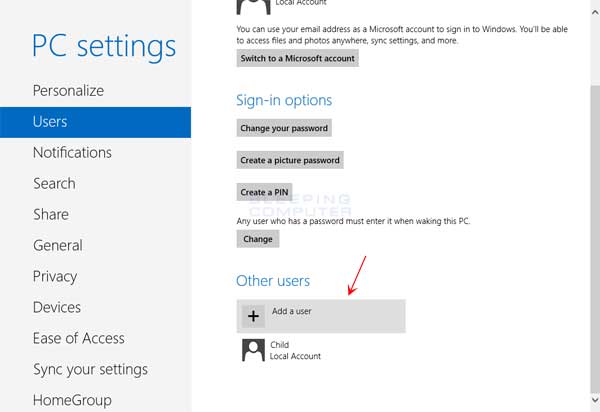Click the Child user name text

coord(279,345)
